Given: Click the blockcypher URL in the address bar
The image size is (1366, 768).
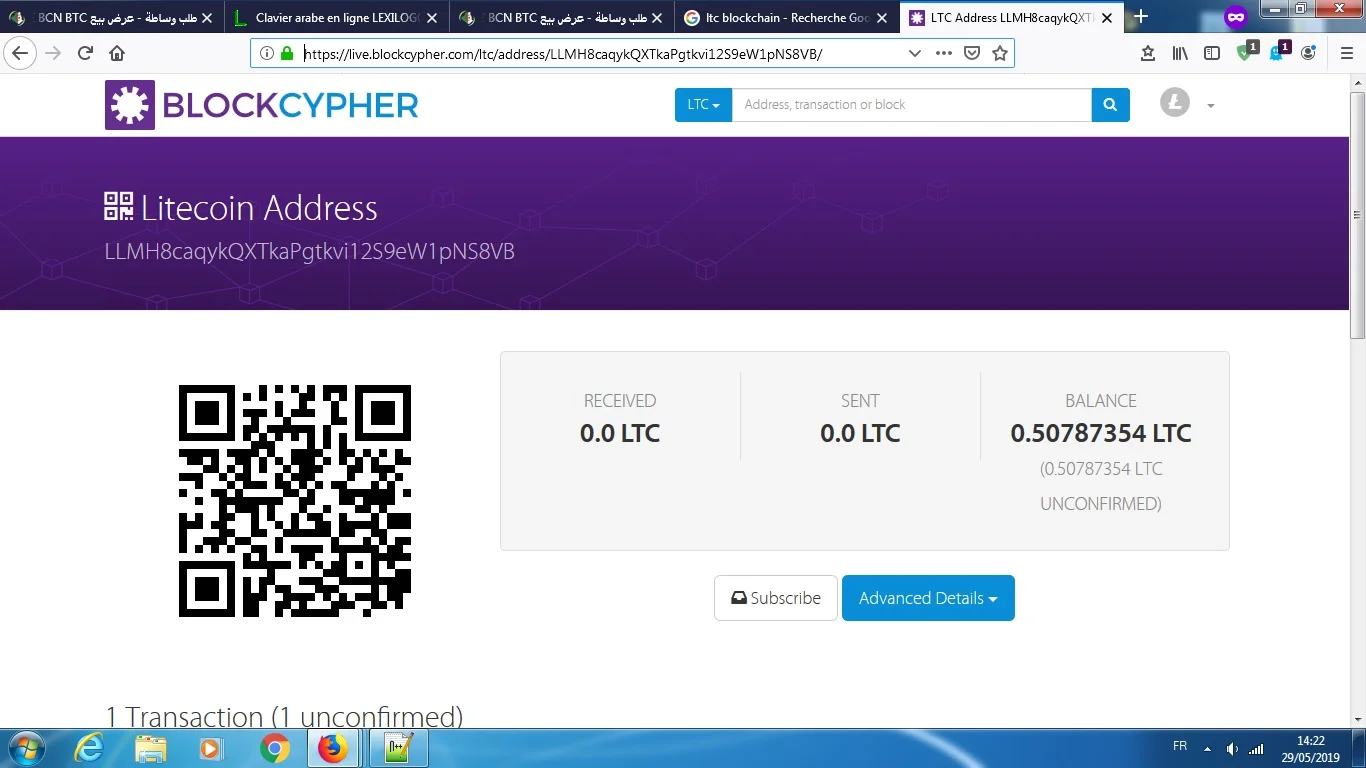Looking at the screenshot, I should pos(563,54).
